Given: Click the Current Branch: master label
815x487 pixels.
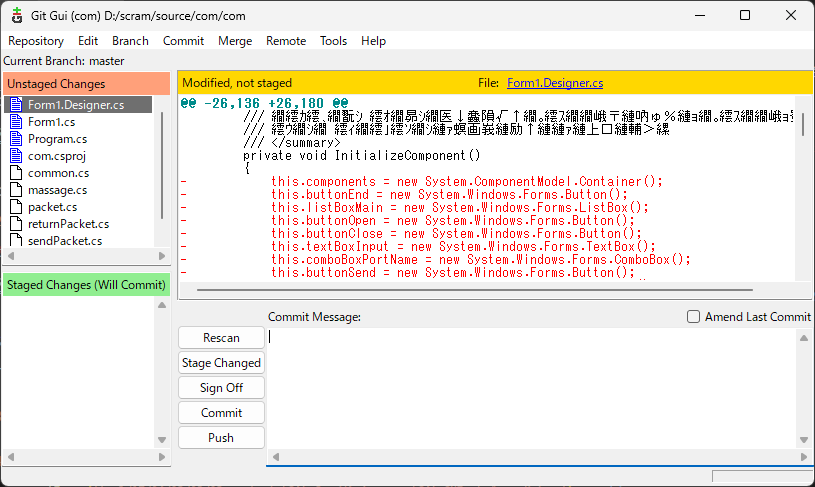Looking at the screenshot, I should (64, 61).
